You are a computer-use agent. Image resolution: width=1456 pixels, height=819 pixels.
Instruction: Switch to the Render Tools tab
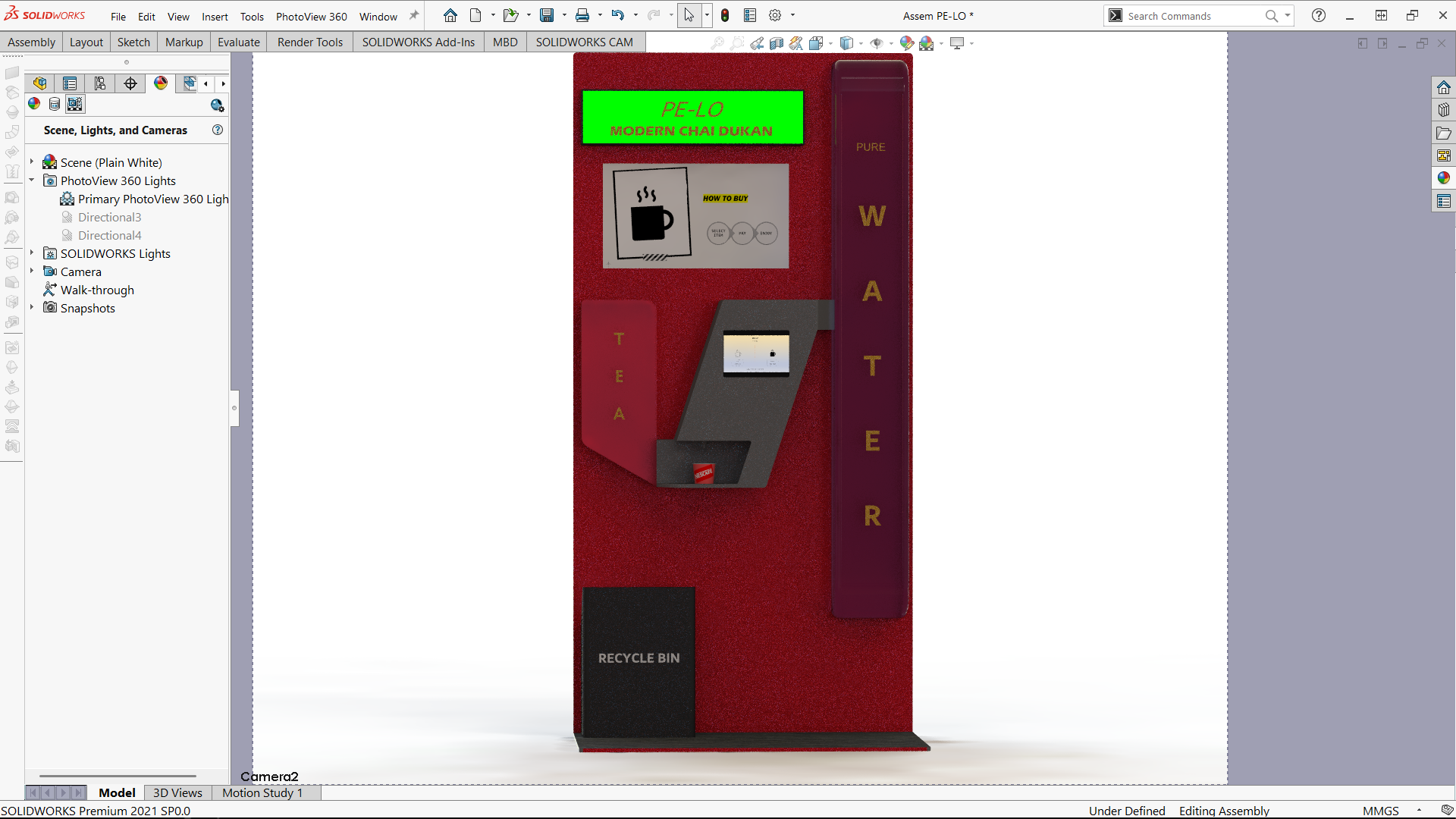tap(309, 42)
